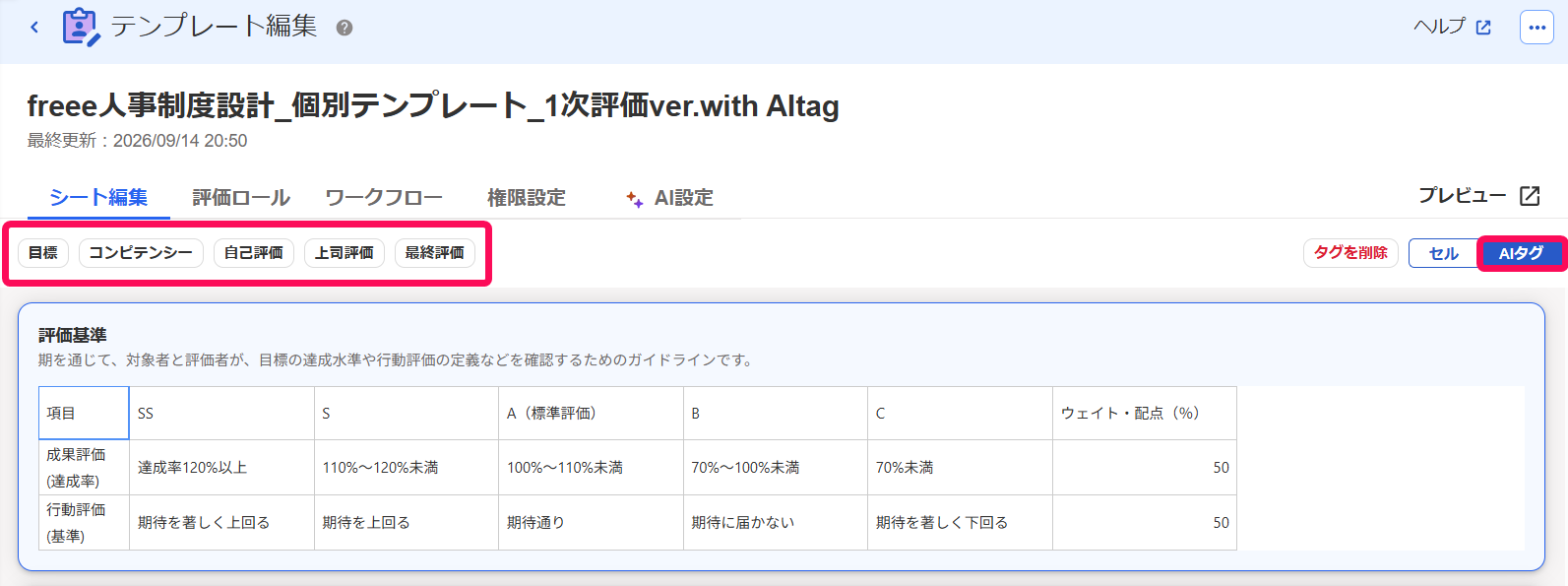Select the 期待に届かない cell

pyautogui.click(x=776, y=523)
